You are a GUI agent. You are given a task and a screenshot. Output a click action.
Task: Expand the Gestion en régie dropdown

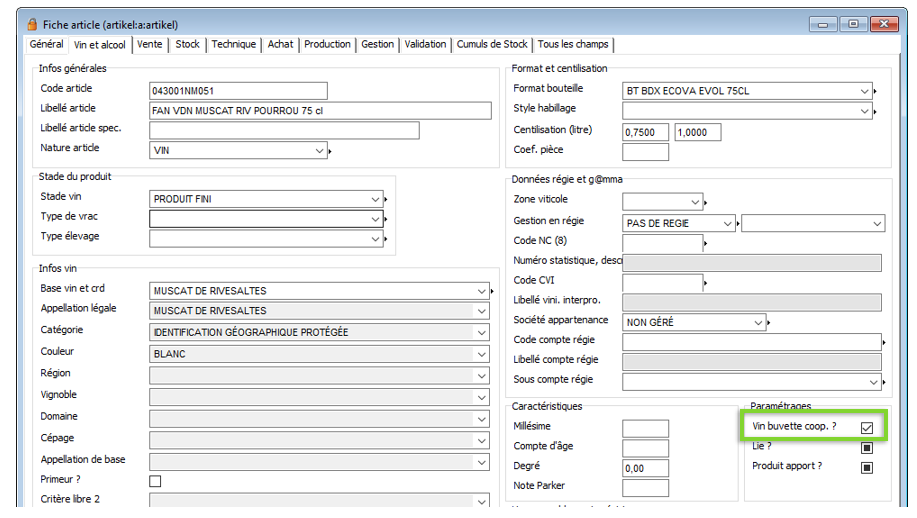coord(726,224)
